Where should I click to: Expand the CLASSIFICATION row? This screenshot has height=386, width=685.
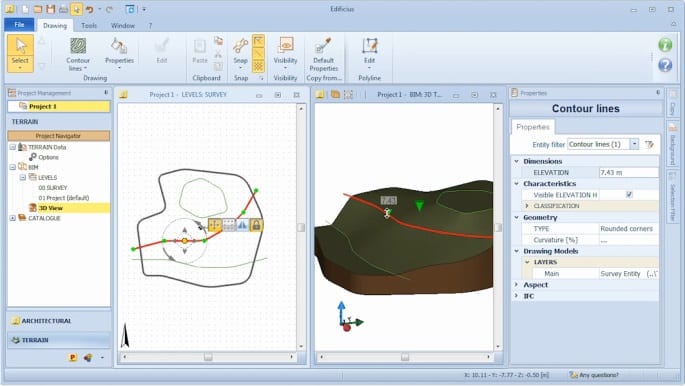527,206
